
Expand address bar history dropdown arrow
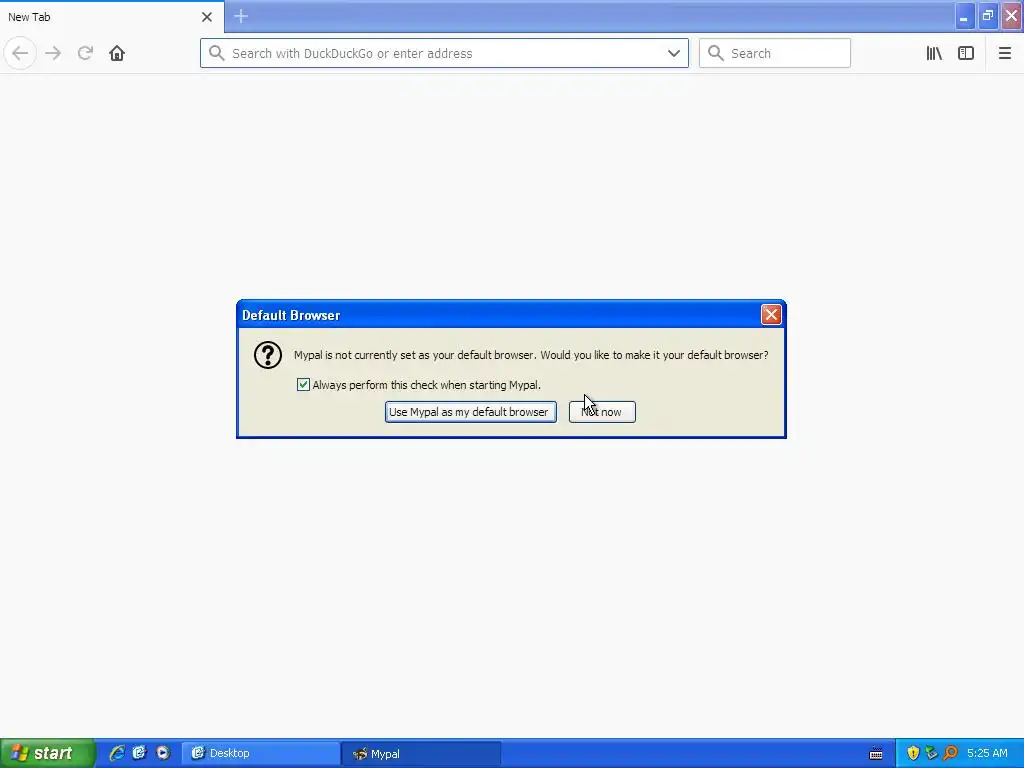point(674,53)
